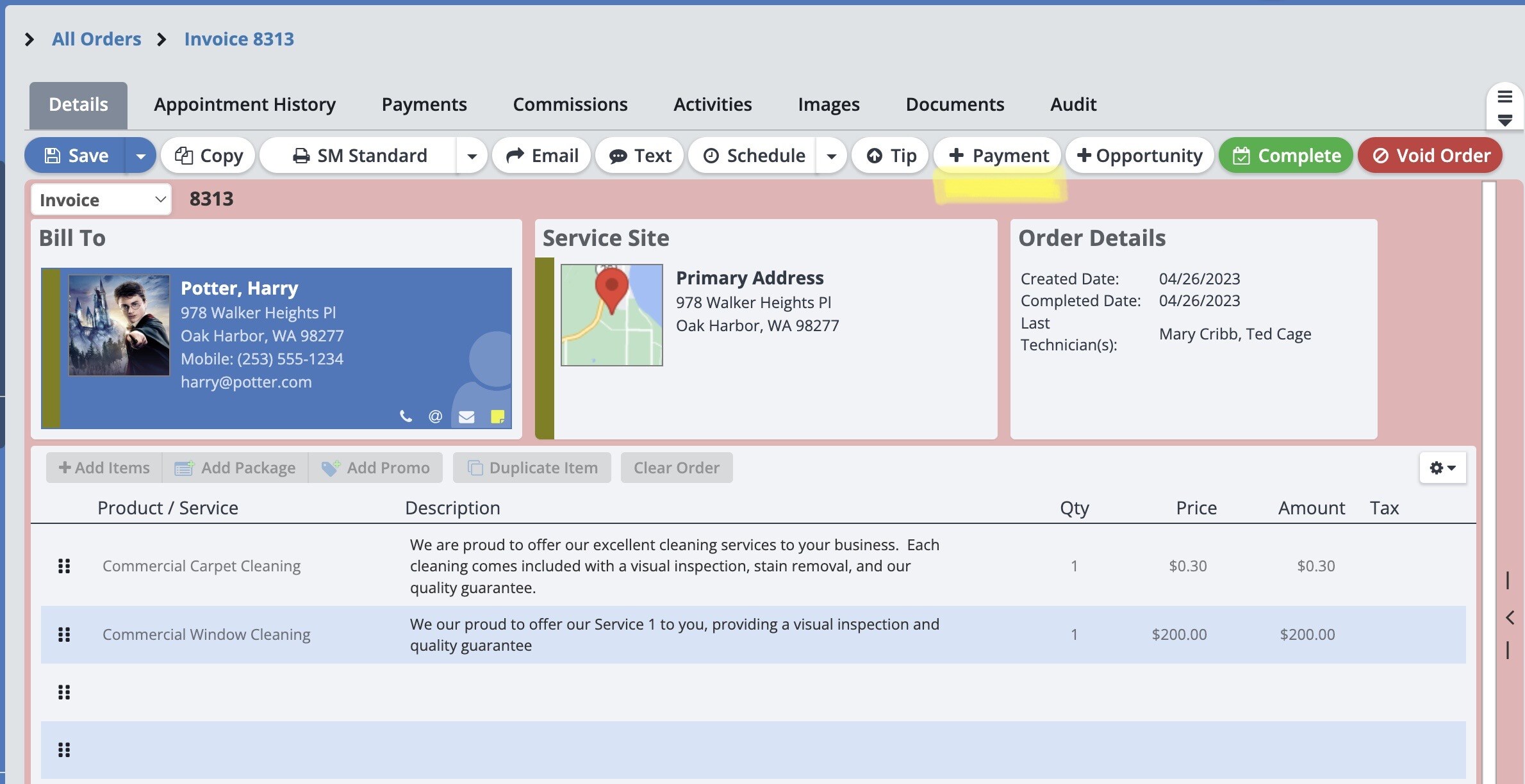The height and width of the screenshot is (784, 1525).
Task: Open the Commissions tab
Action: pos(570,104)
